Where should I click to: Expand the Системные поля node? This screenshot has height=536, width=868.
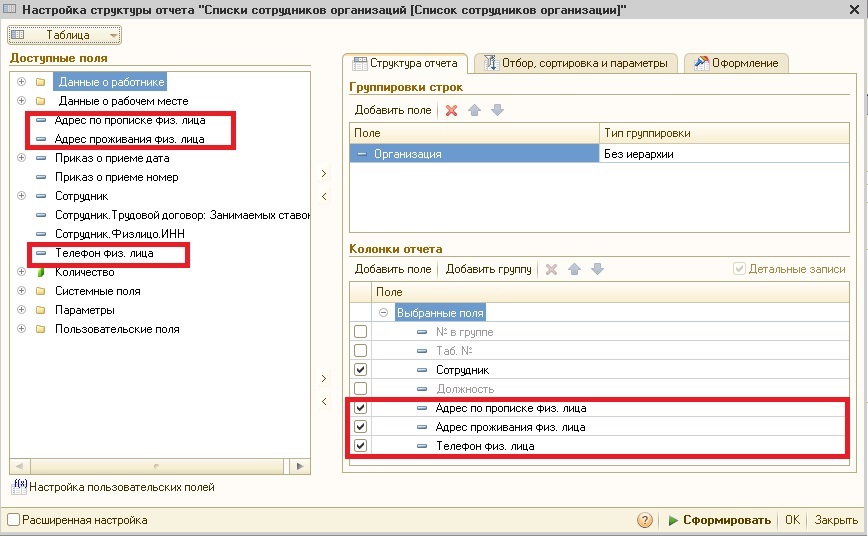[21, 290]
